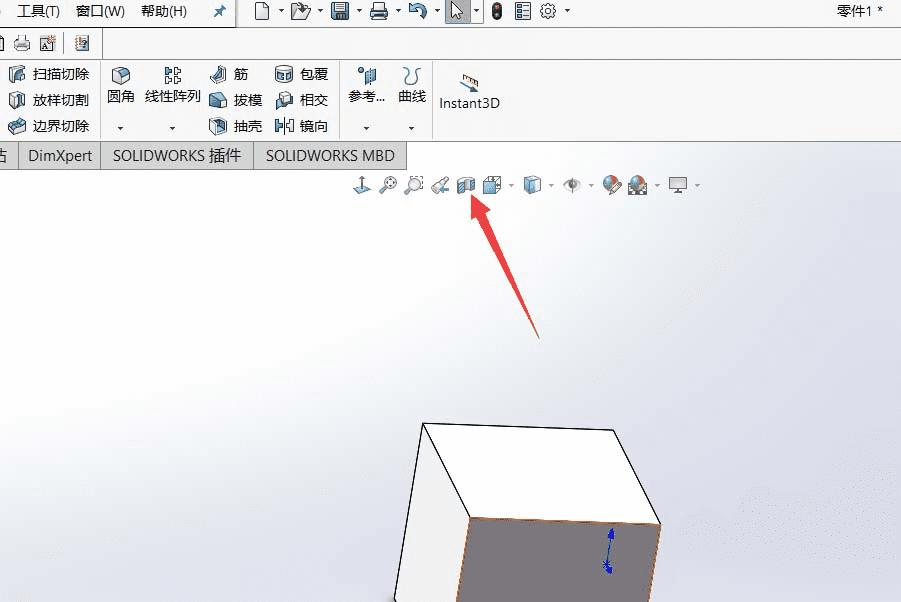Expand the Print dropdown arrow
This screenshot has height=602, width=901.
click(398, 11)
